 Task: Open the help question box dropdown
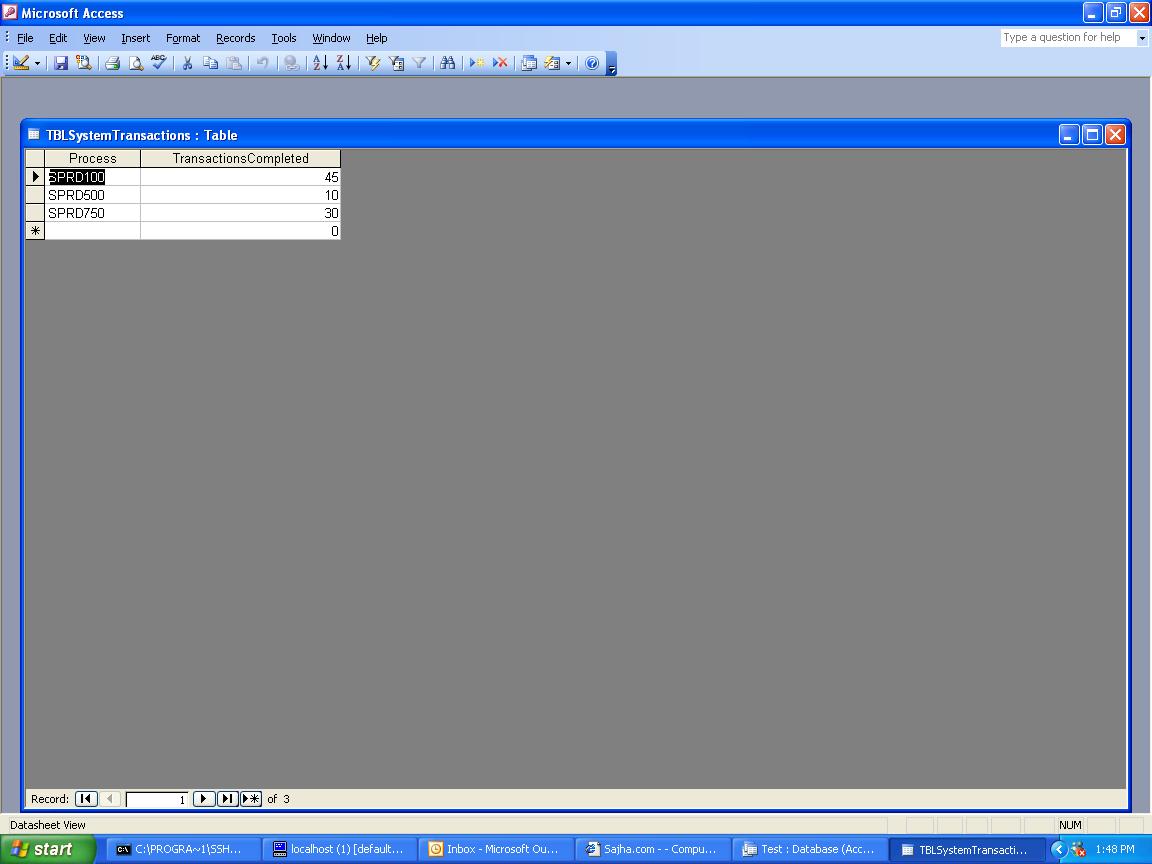[1142, 38]
